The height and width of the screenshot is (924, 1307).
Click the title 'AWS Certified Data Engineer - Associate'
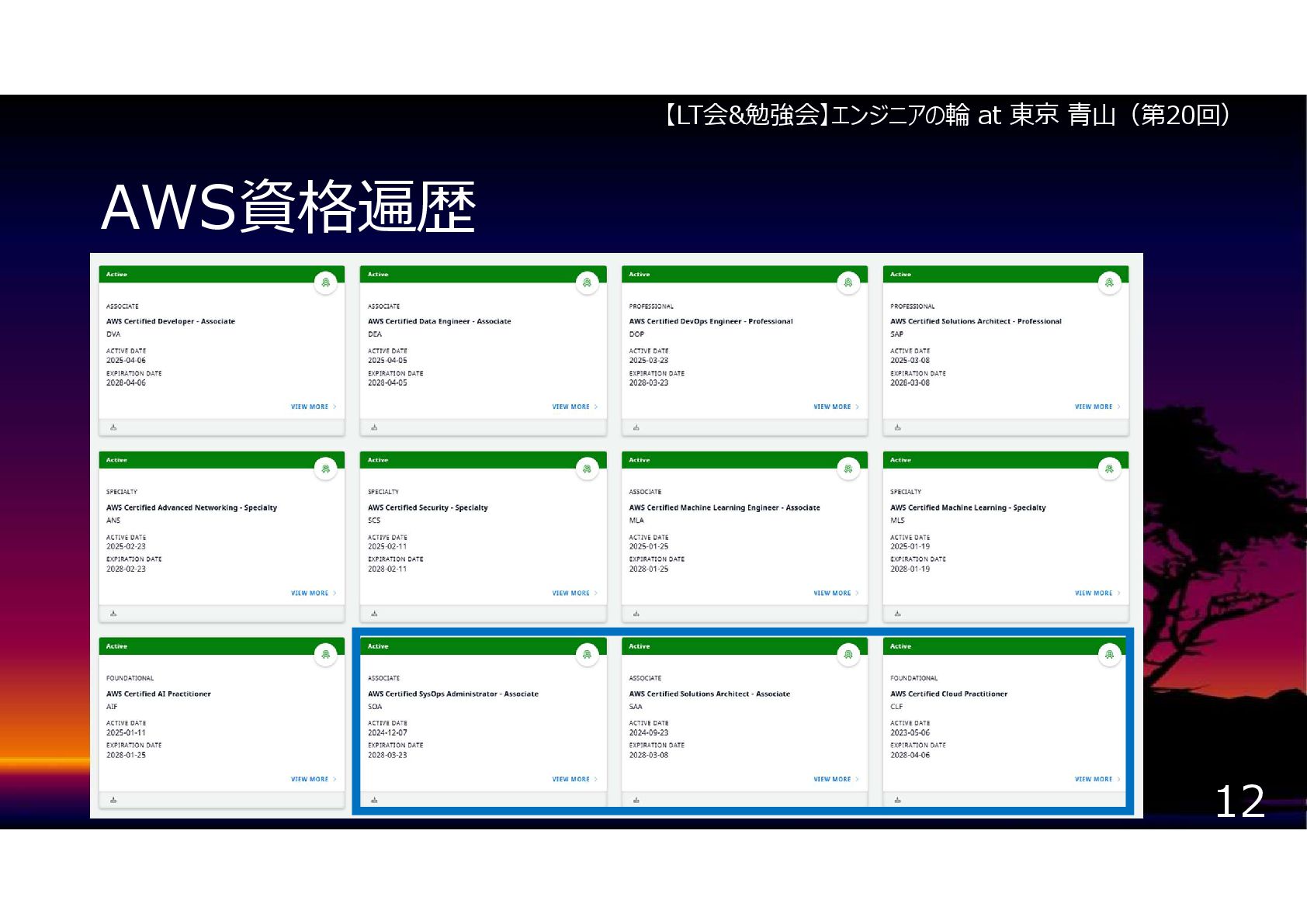(439, 321)
